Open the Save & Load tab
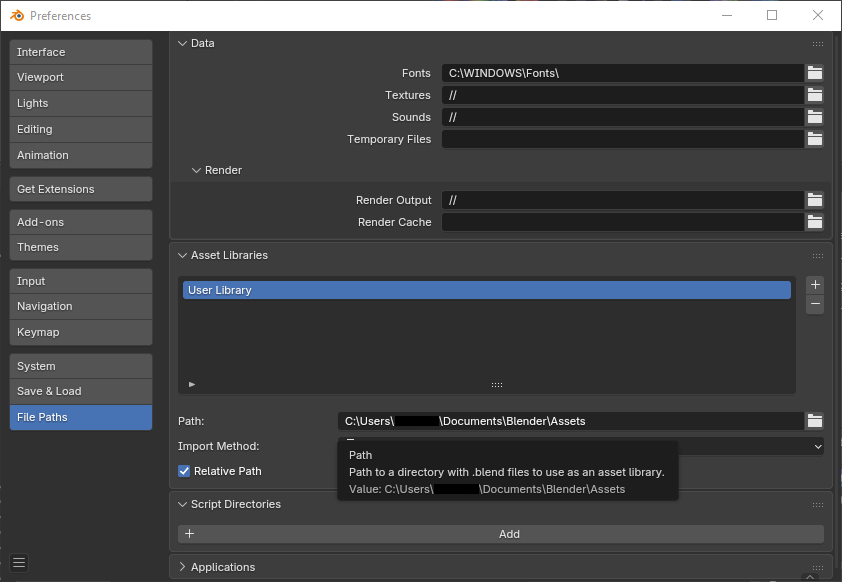 coord(81,391)
